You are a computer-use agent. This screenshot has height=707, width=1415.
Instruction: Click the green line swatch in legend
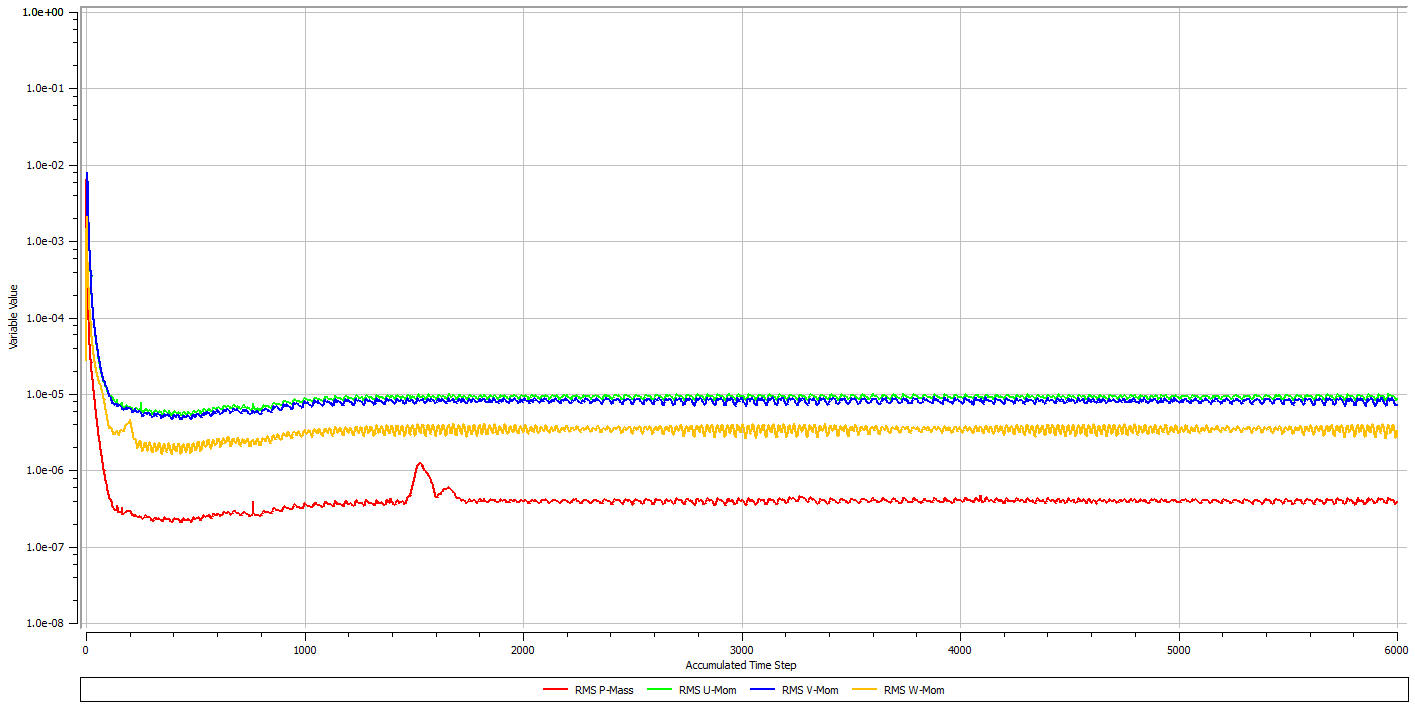(658, 690)
